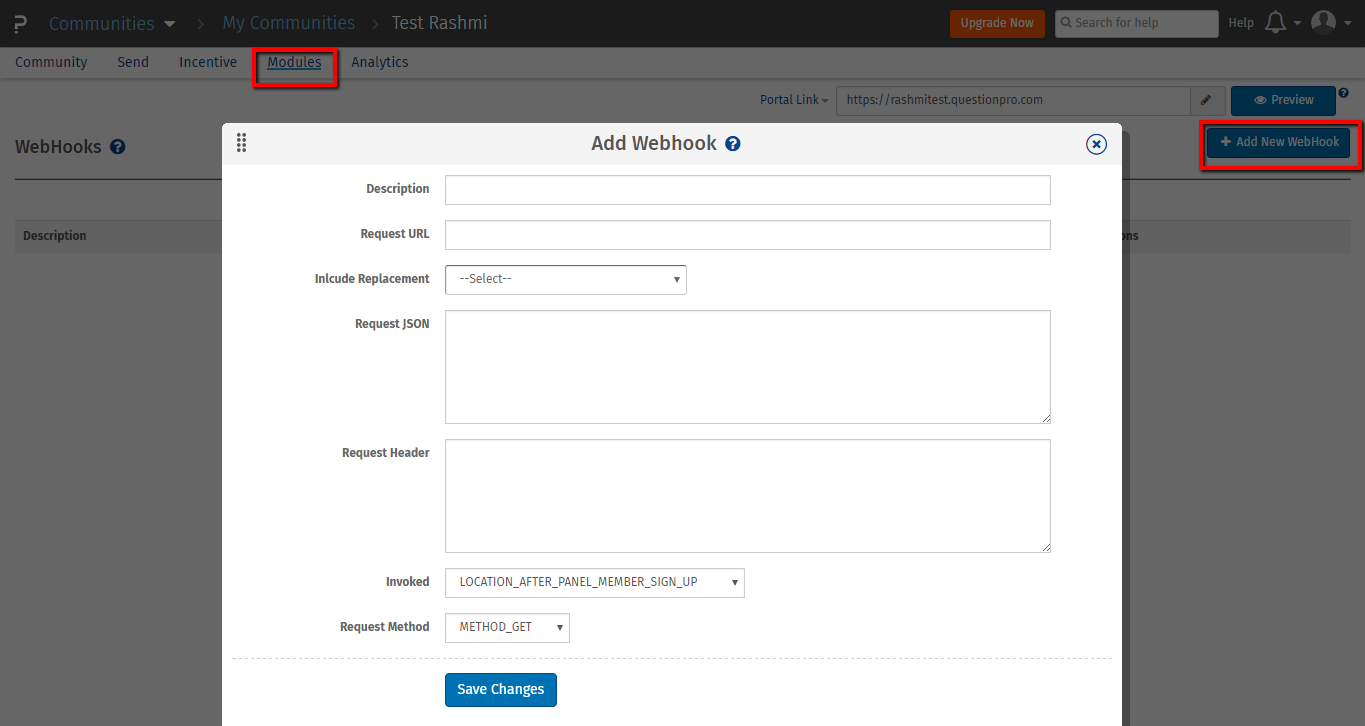
Task: Open the Include Replacement select box
Action: click(x=566, y=279)
